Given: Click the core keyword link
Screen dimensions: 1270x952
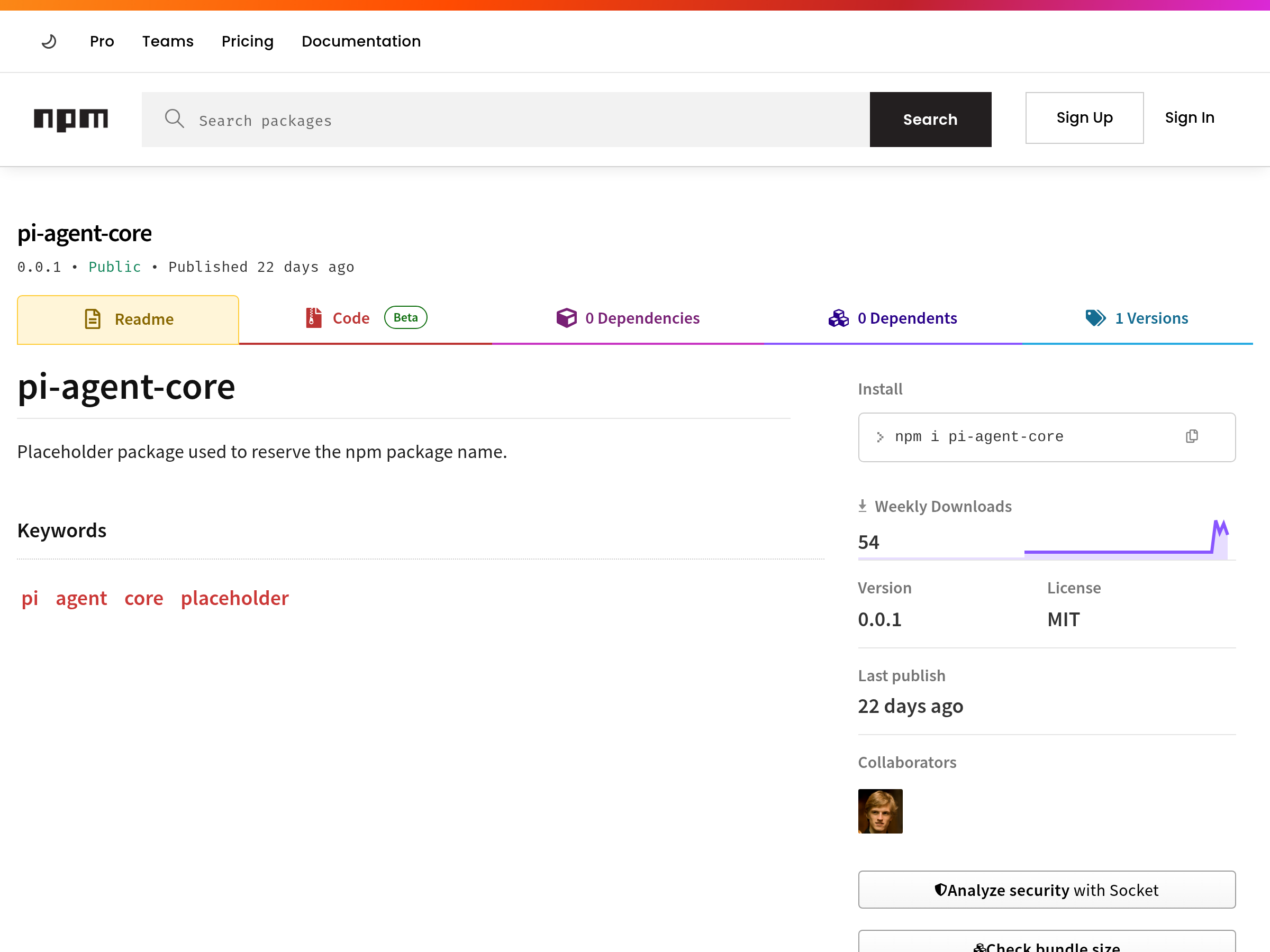Looking at the screenshot, I should [x=144, y=598].
